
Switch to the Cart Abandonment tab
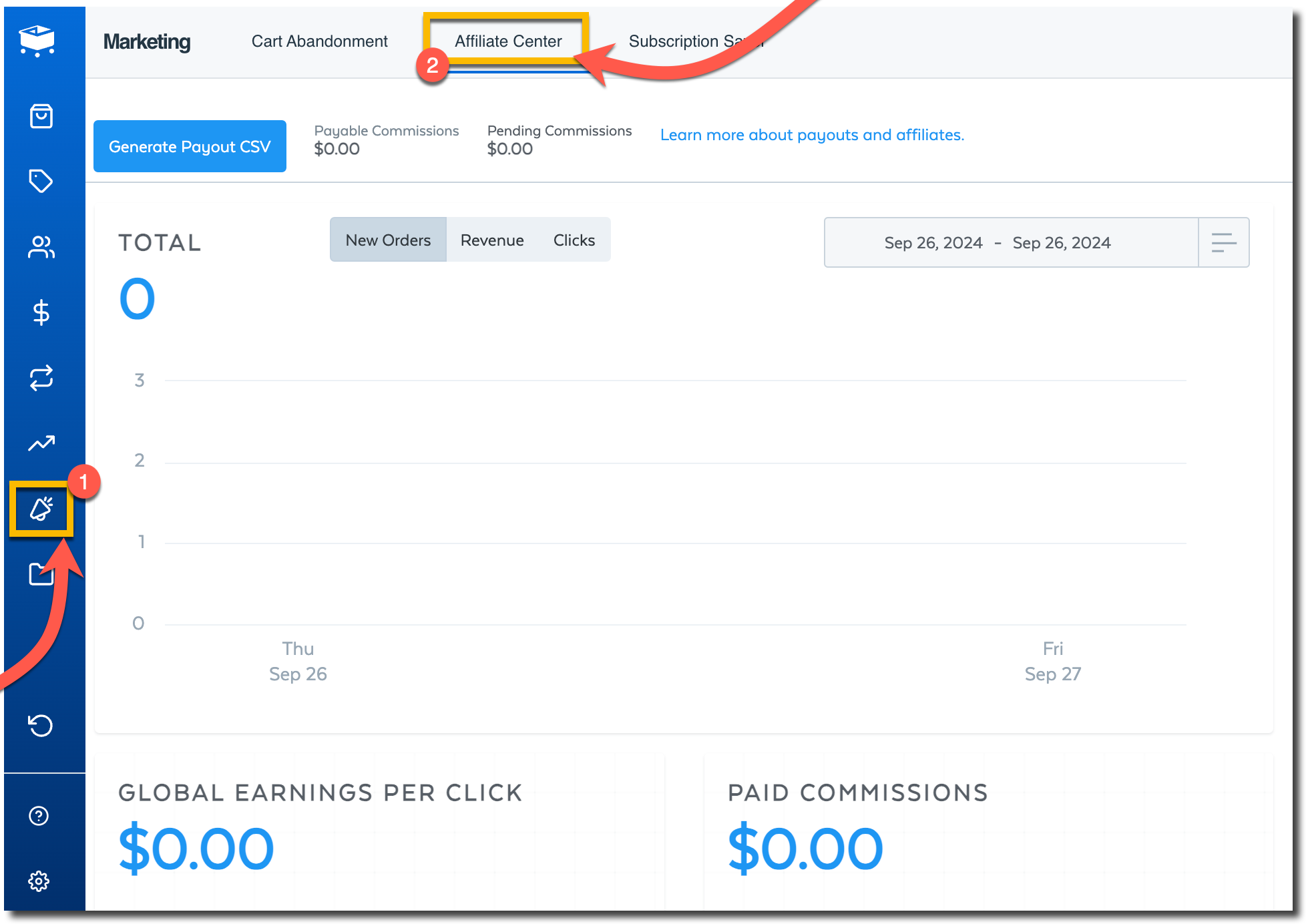point(319,41)
